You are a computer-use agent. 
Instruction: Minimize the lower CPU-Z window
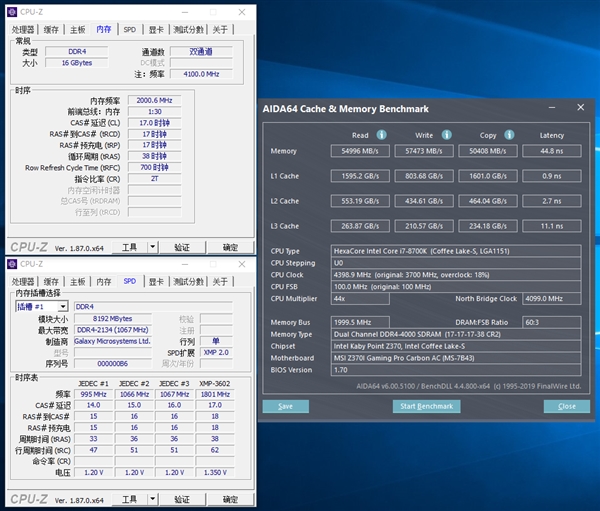(x=185, y=264)
